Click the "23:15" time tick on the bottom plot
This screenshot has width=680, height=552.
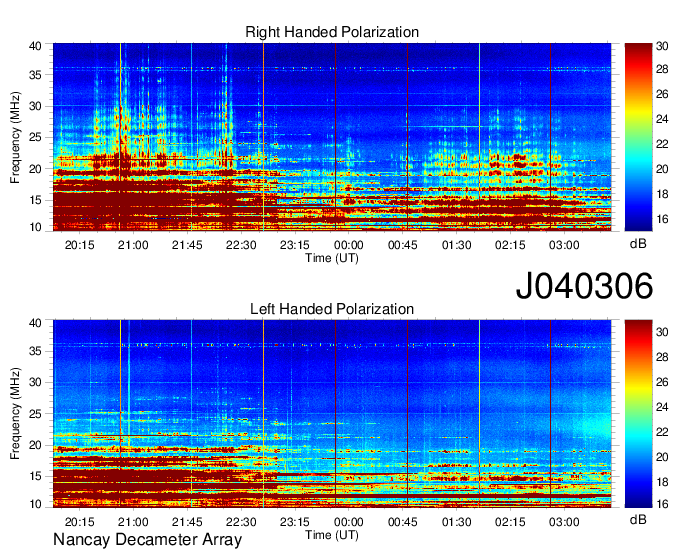point(295,522)
